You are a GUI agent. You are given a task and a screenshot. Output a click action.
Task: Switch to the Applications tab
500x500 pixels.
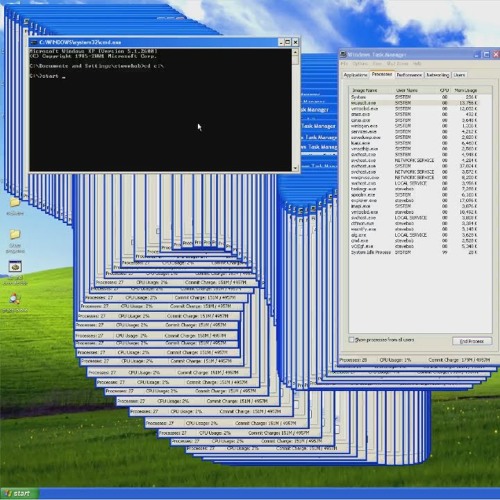(355, 75)
